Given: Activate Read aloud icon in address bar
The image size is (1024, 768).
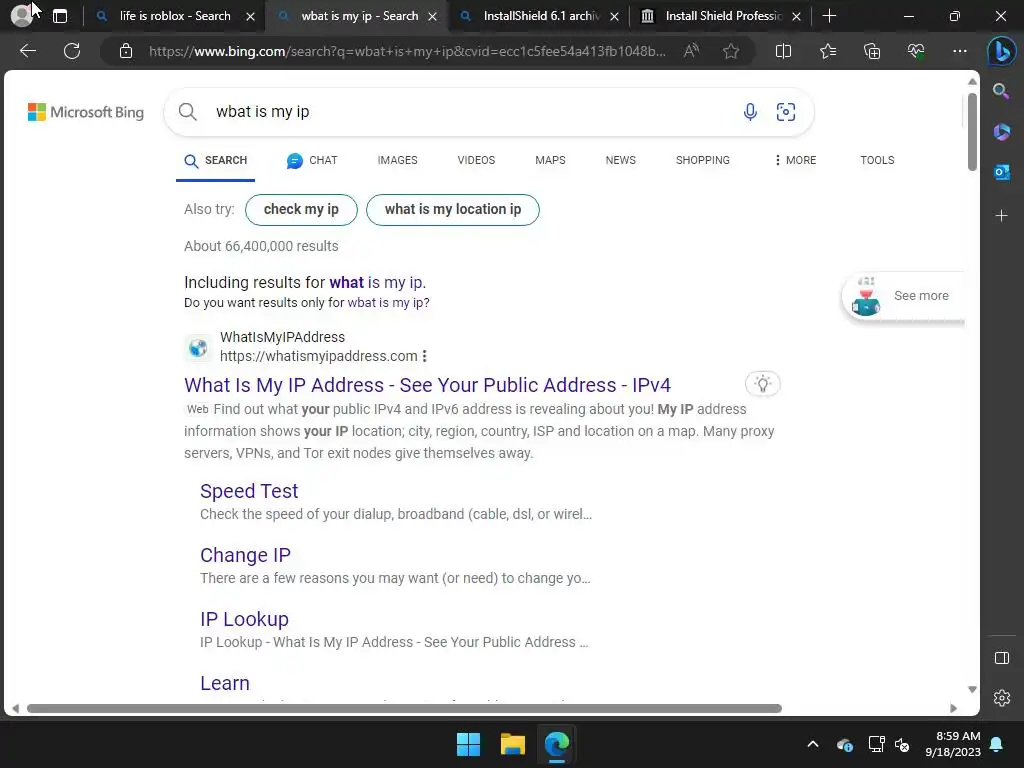Looking at the screenshot, I should [691, 51].
